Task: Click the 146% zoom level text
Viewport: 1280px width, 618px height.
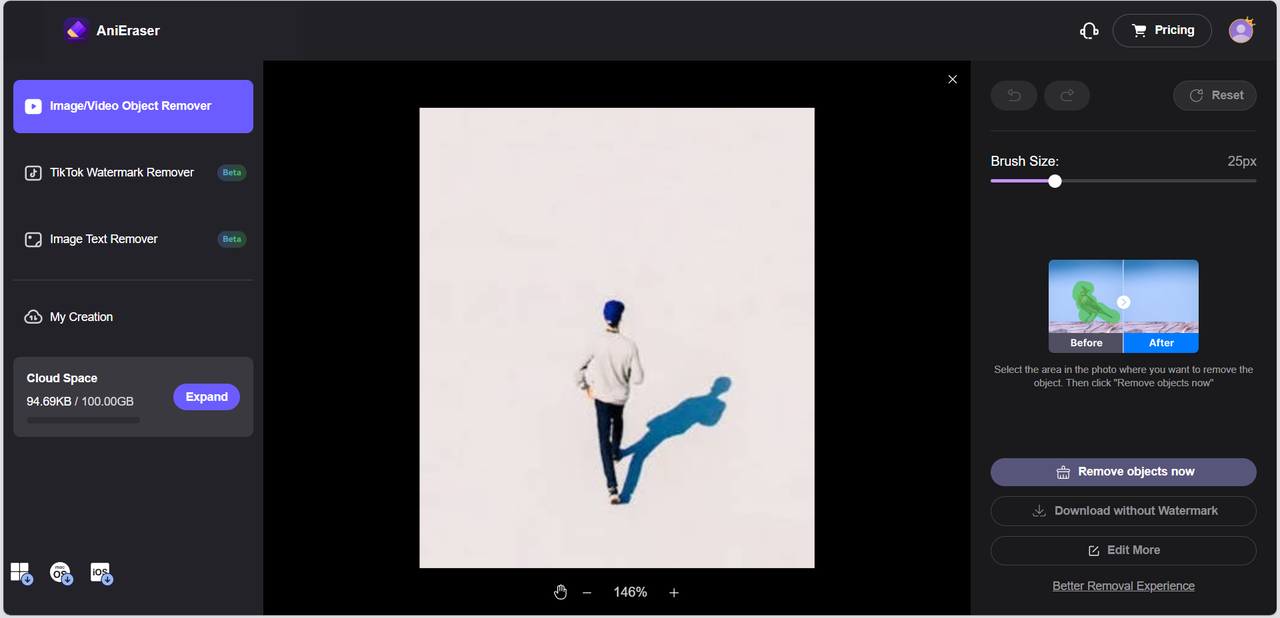Action: click(630, 592)
